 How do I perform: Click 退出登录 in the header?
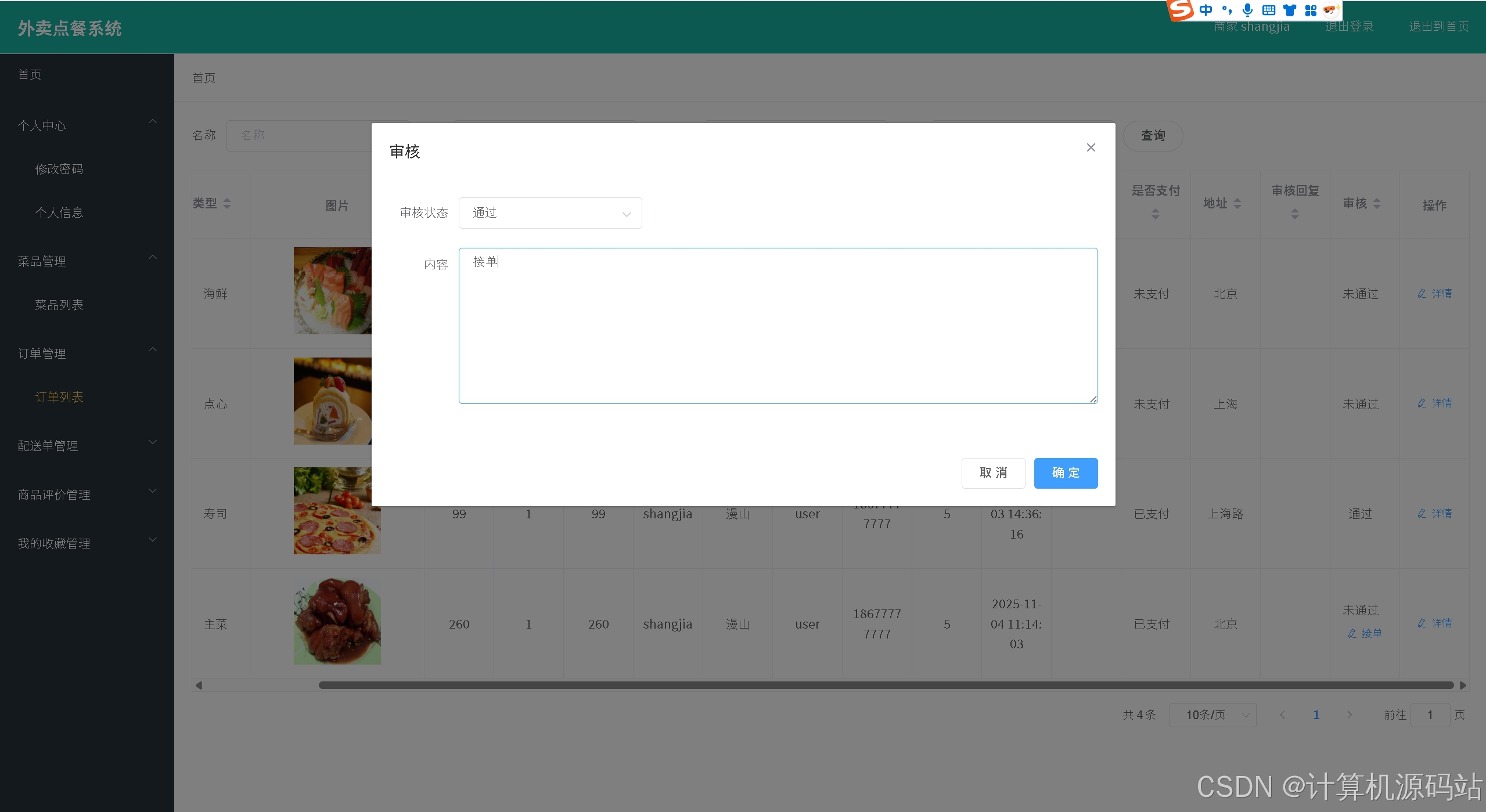click(x=1349, y=27)
